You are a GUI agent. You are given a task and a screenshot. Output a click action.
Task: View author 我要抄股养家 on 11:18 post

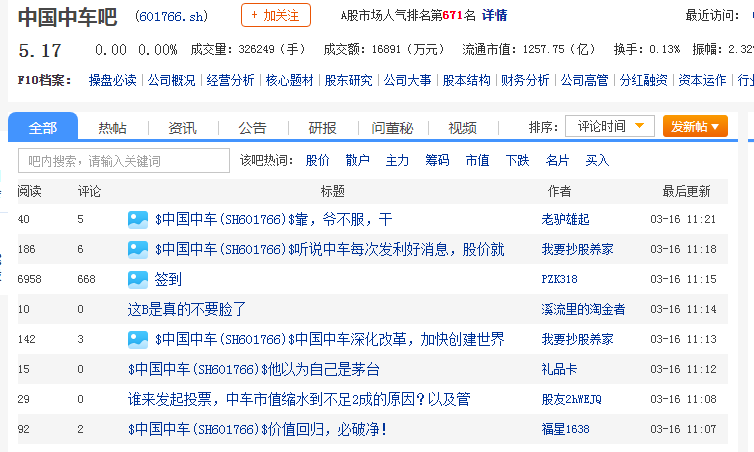(x=578, y=250)
